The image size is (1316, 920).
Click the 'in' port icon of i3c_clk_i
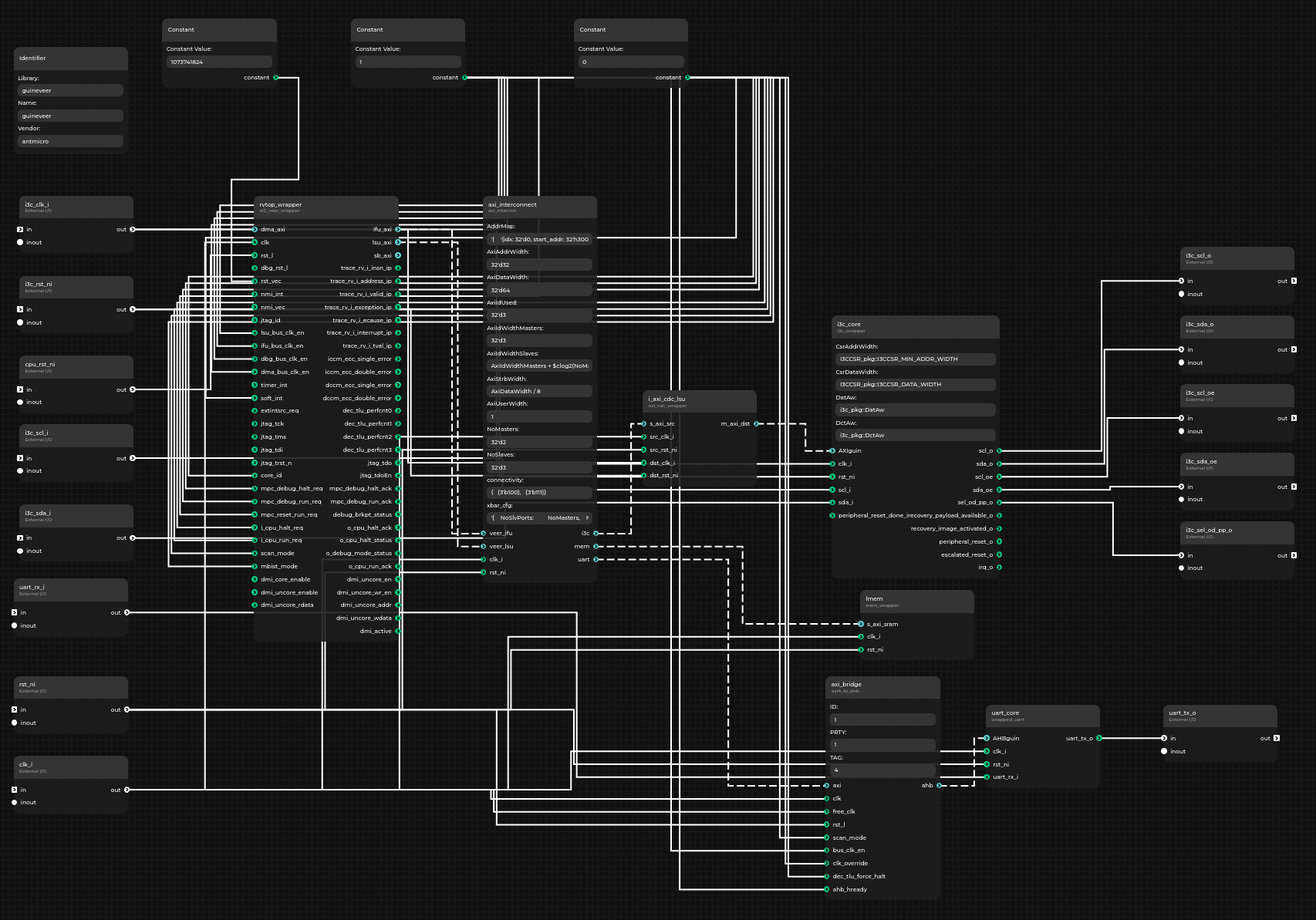pos(20,229)
